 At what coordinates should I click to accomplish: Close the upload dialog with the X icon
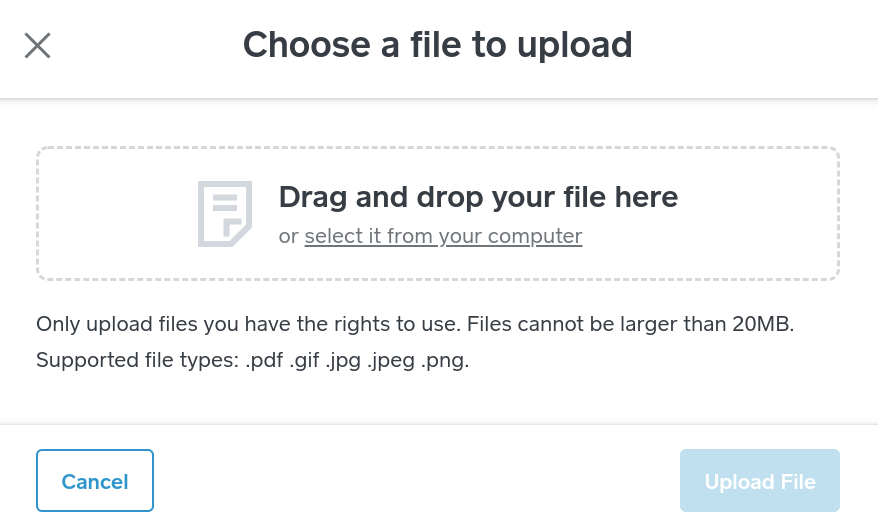click(x=38, y=45)
